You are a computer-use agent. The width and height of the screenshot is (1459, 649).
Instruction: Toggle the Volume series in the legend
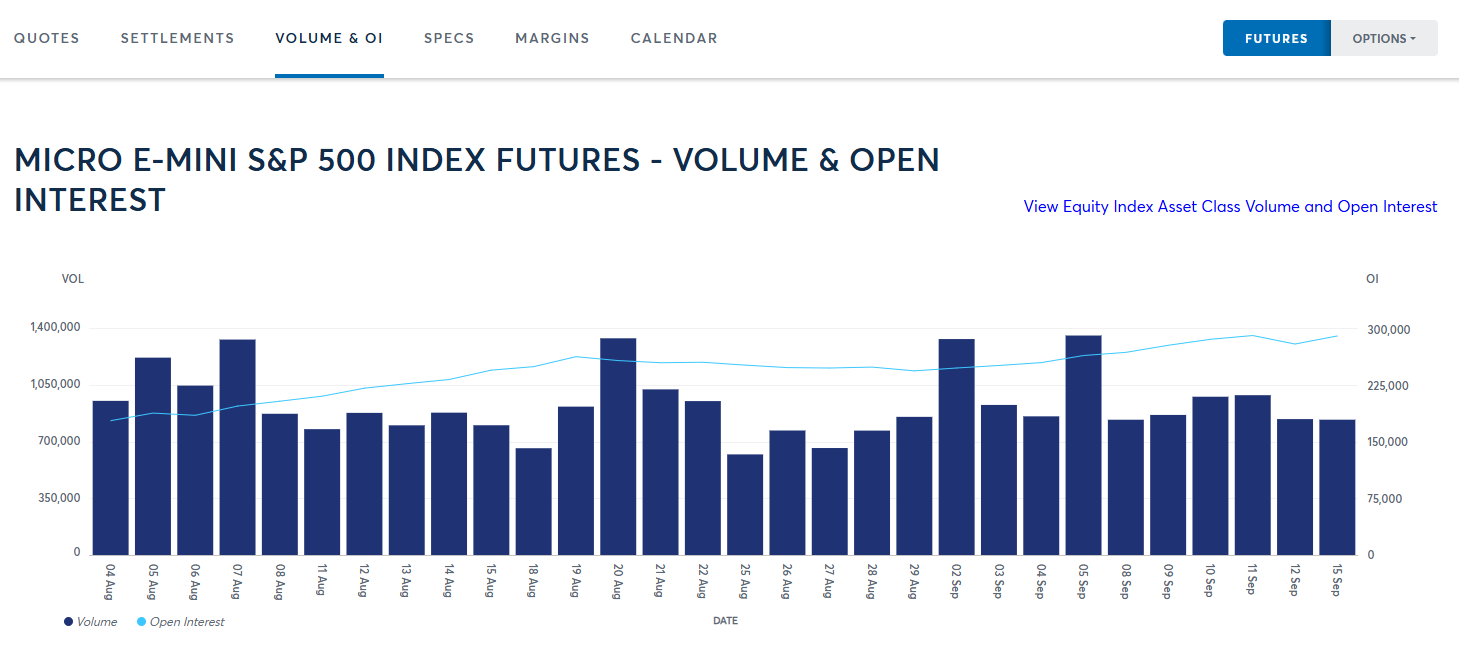click(90, 621)
